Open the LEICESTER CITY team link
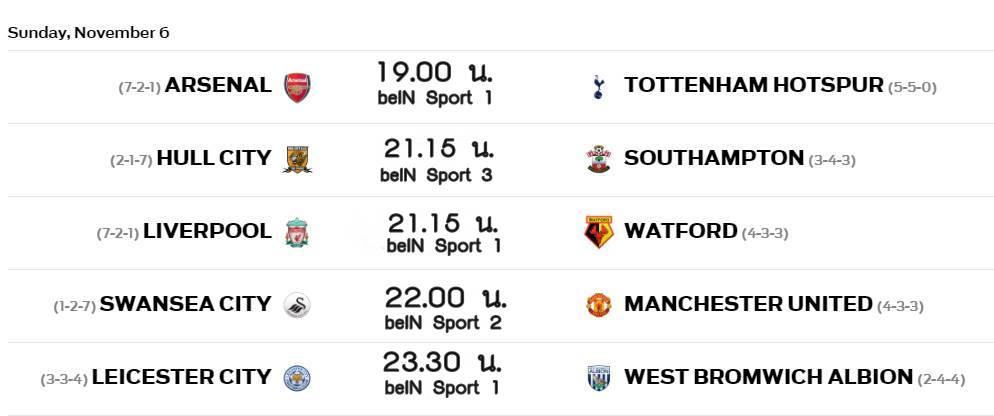This screenshot has height=416, width=994. 181,377
